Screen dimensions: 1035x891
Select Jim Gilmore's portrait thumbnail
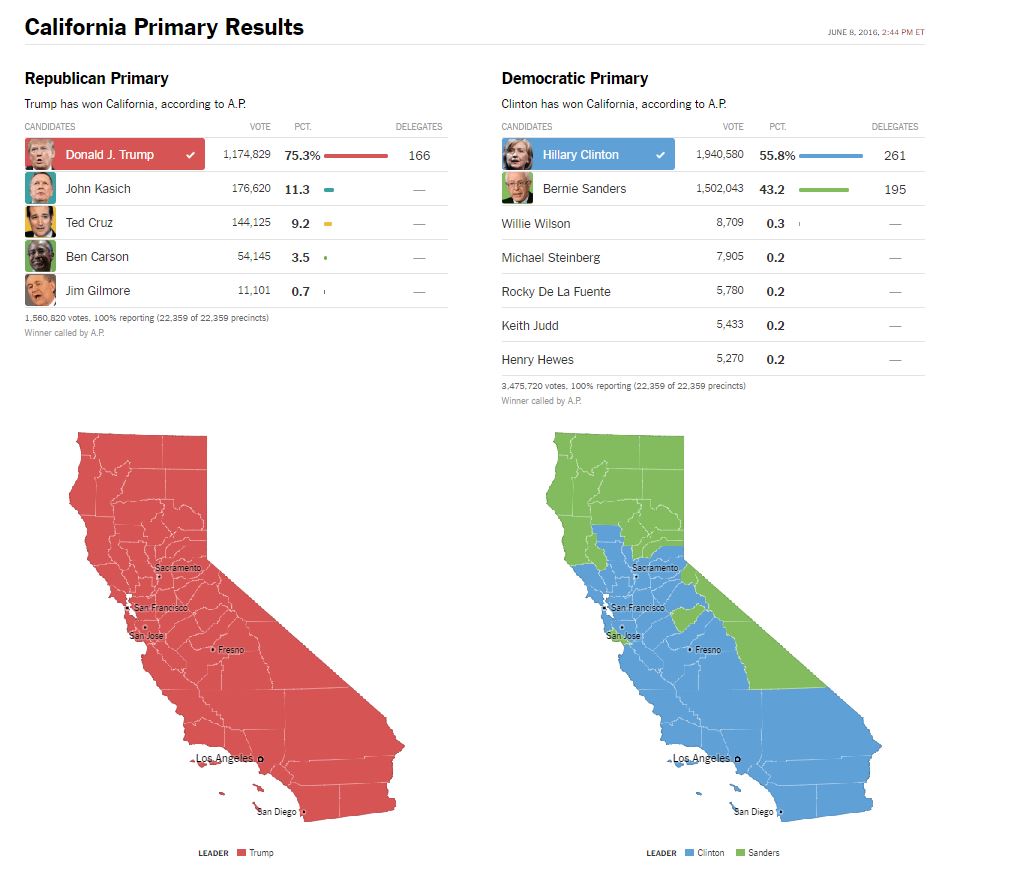(41, 291)
